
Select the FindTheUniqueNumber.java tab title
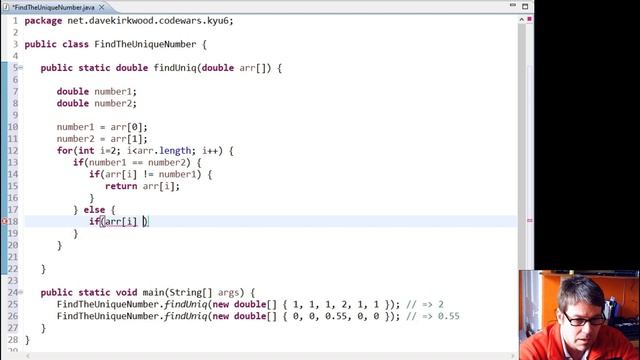click(x=53, y=7)
